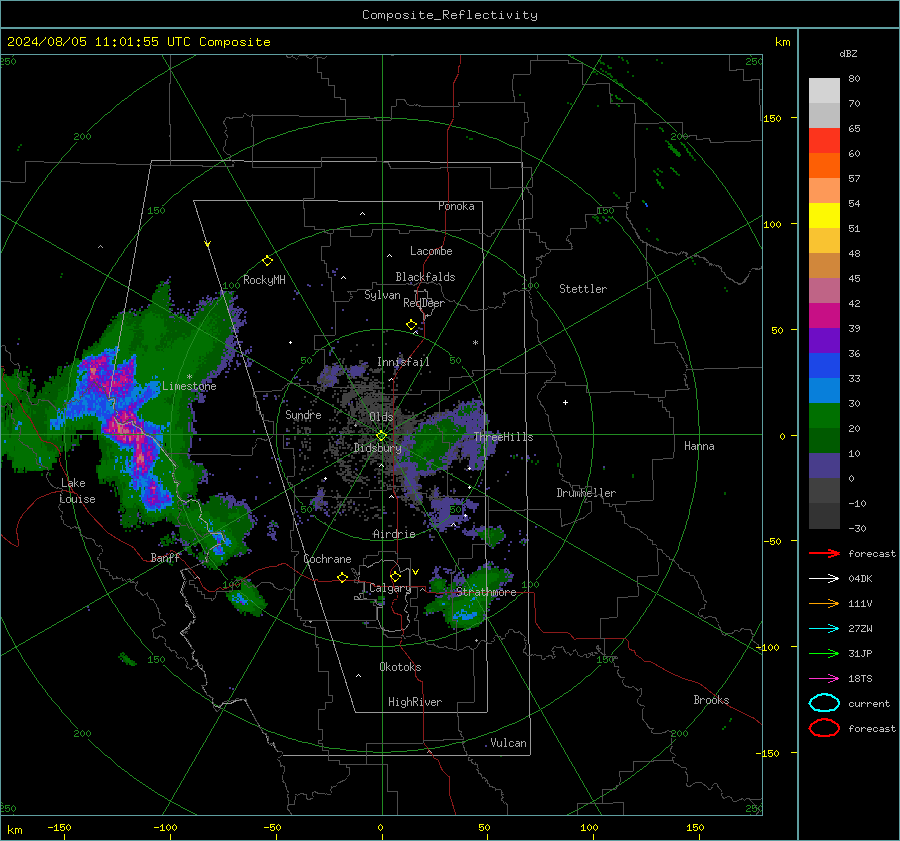Image resolution: width=900 pixels, height=841 pixels.
Task: Click the 'km' unit label at bottom left
Action: point(14,830)
